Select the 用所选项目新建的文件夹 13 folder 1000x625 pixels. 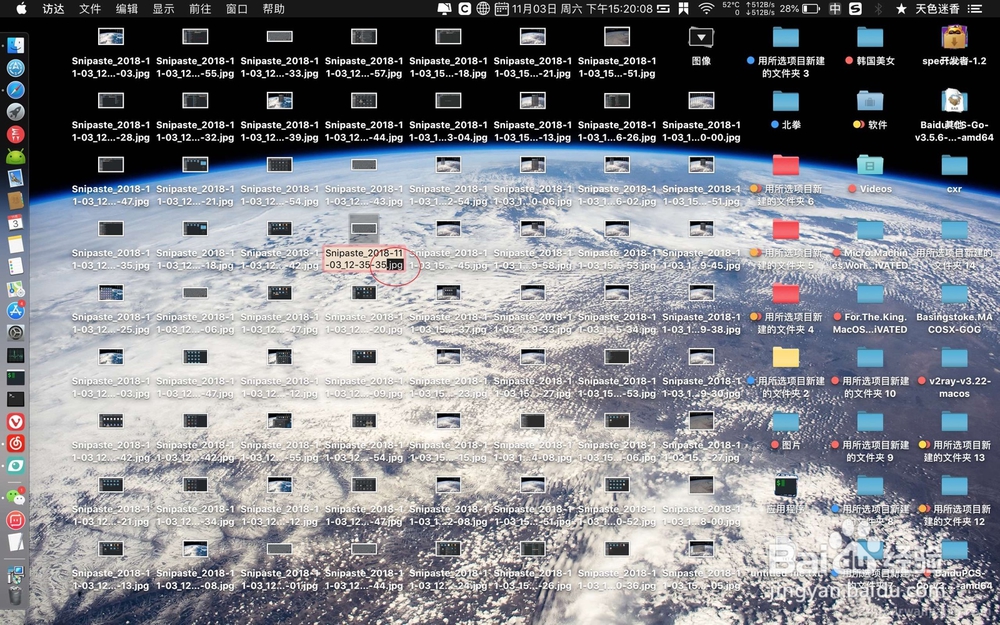point(954,421)
